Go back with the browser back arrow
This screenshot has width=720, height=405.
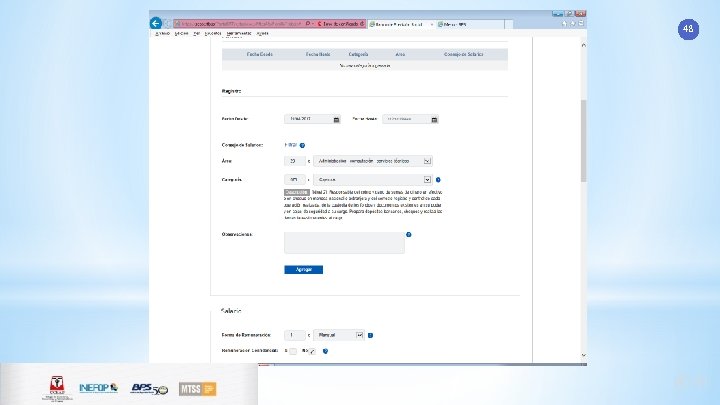(x=156, y=23)
